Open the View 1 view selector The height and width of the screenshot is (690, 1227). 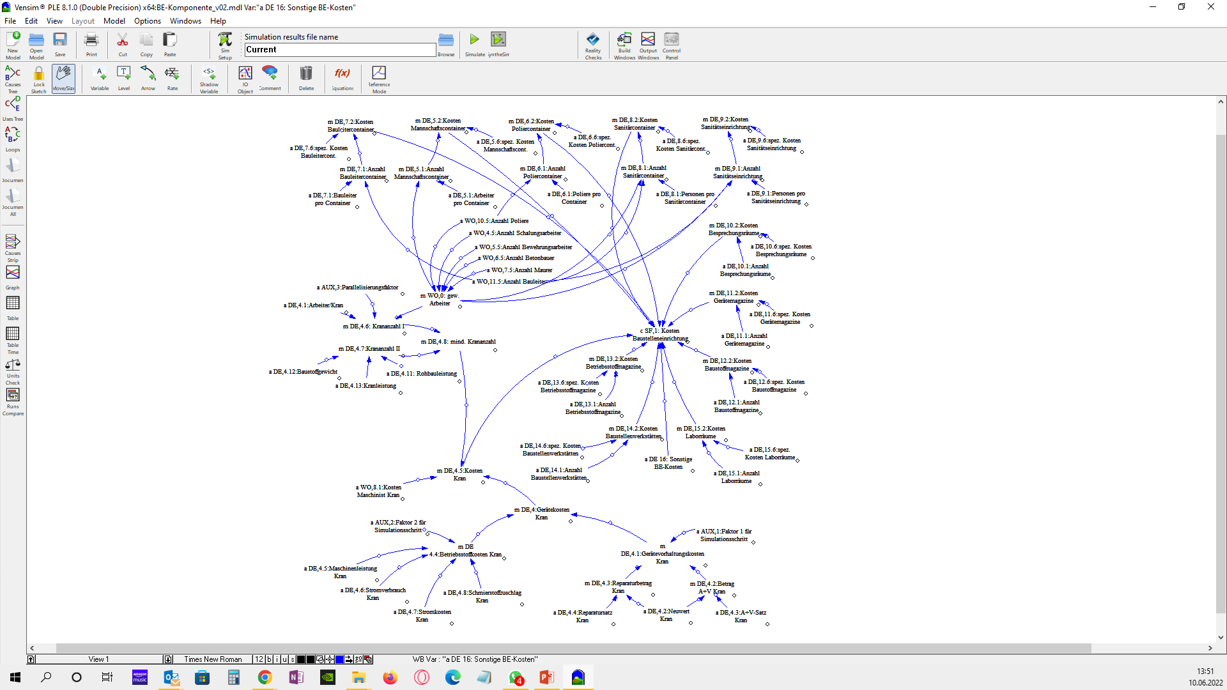[98, 660]
